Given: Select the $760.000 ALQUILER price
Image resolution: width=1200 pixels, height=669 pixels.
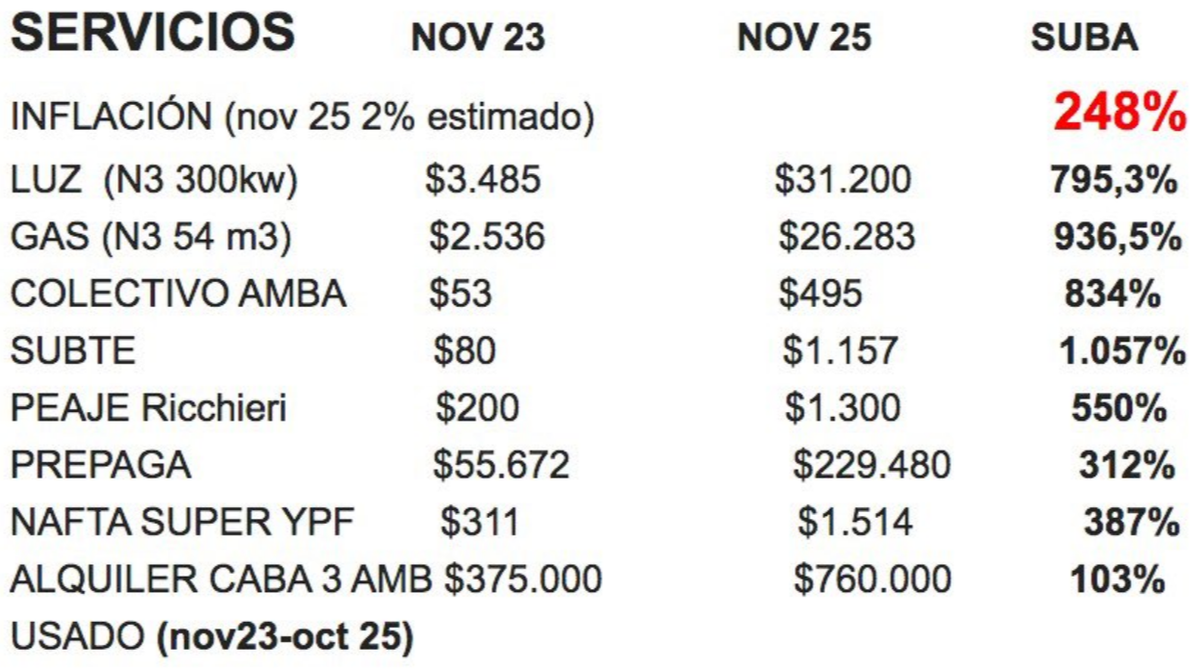Looking at the screenshot, I should (872, 579).
